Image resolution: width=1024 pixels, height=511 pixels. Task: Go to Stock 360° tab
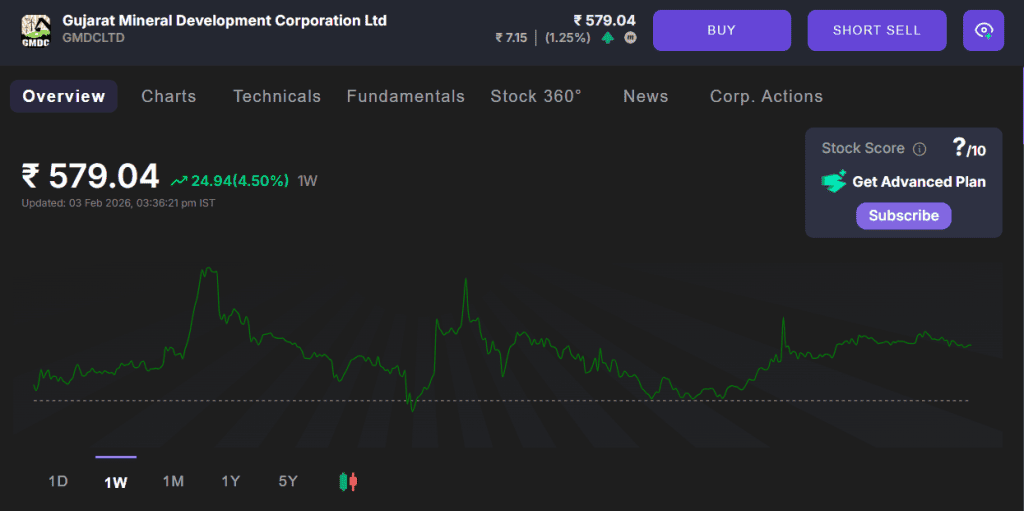tap(536, 97)
